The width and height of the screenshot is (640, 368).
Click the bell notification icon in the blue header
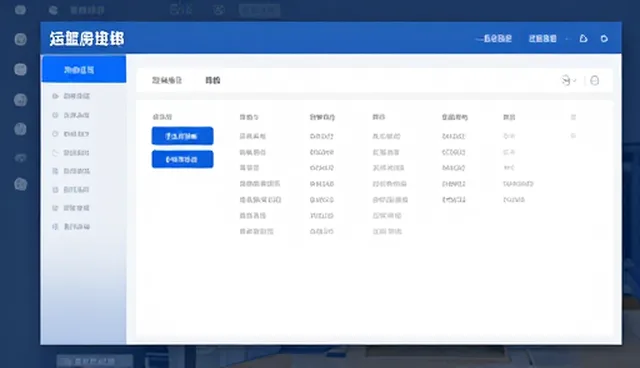[x=583, y=39]
